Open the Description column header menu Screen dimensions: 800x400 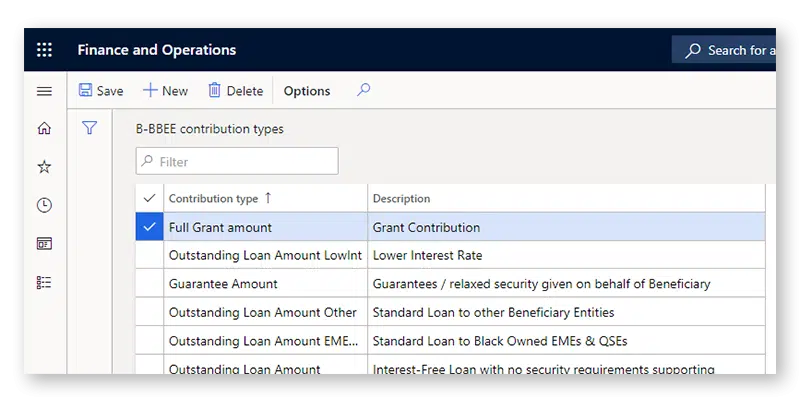pos(402,199)
